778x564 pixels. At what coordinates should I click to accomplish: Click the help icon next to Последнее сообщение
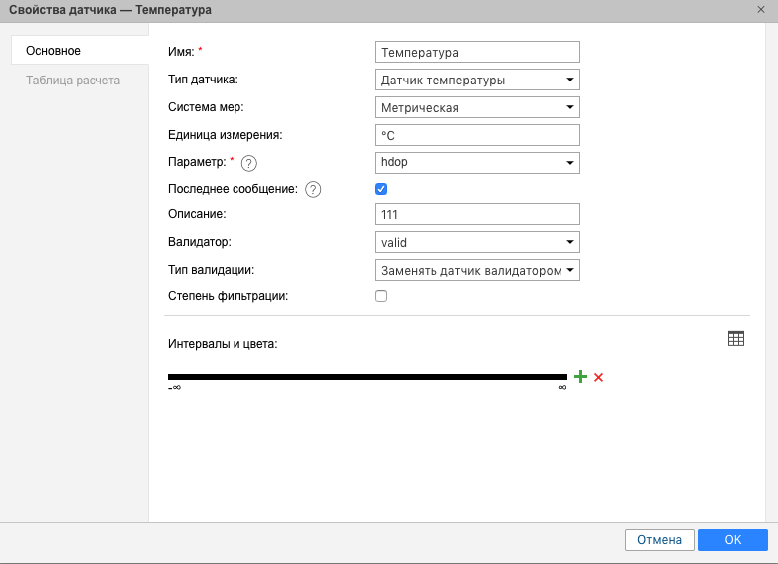[x=313, y=189]
